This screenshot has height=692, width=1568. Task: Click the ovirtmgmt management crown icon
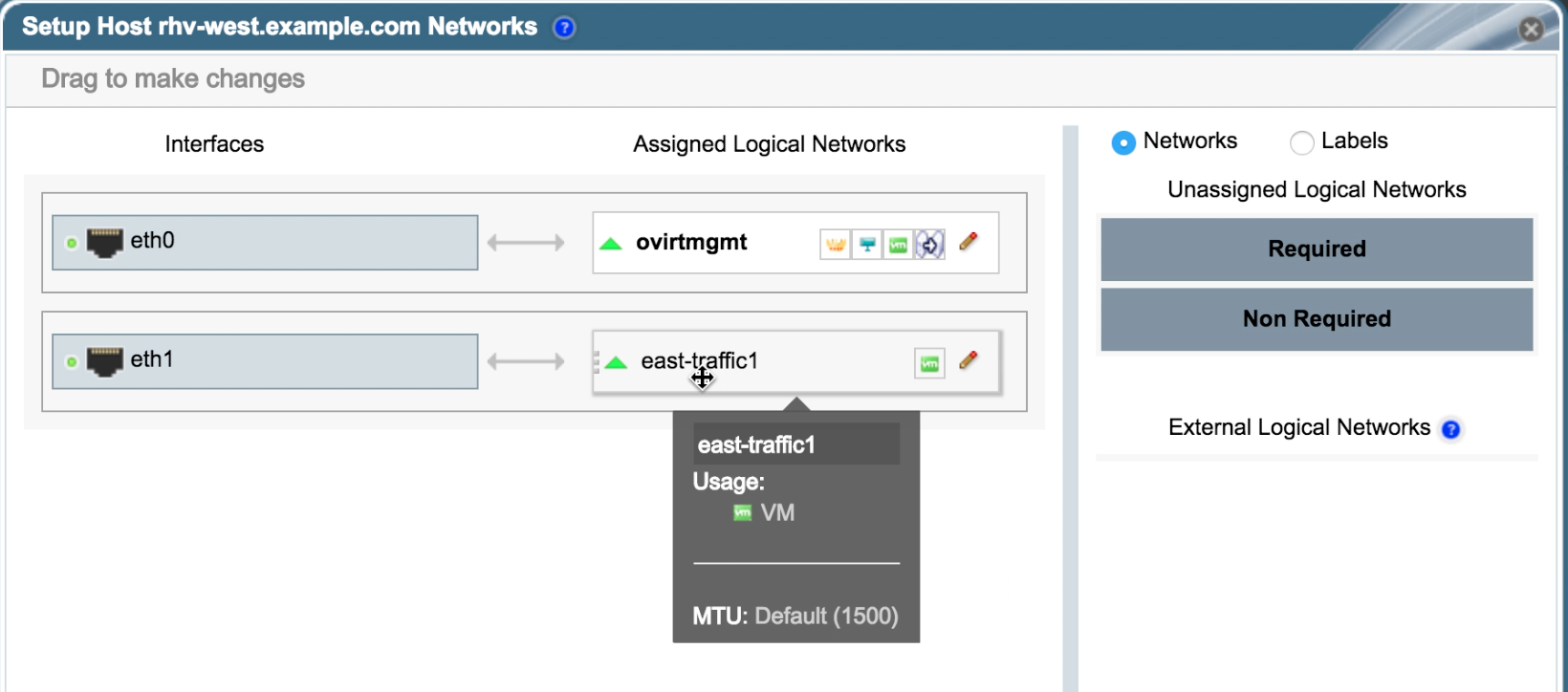coord(836,245)
